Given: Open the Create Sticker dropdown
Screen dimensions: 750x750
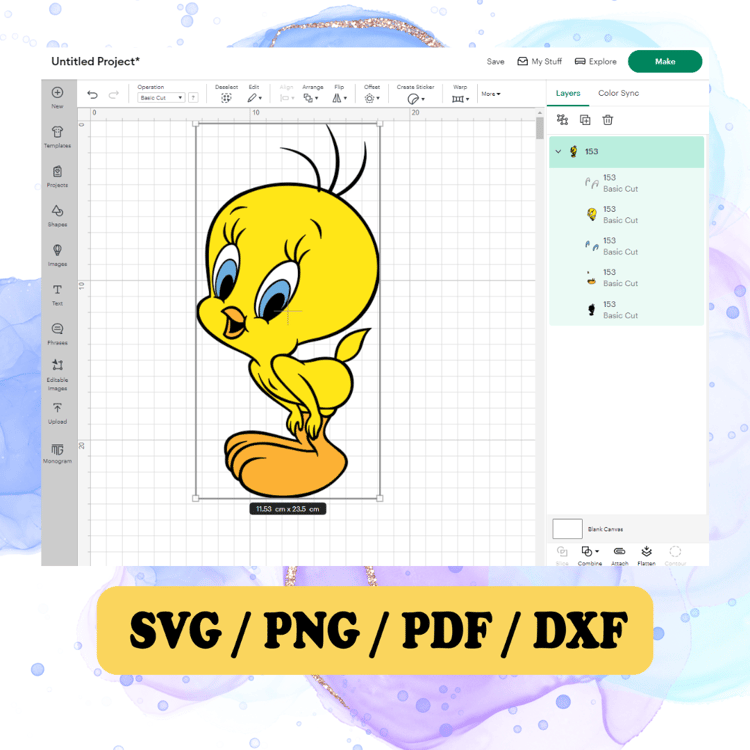Looking at the screenshot, I should [x=416, y=99].
